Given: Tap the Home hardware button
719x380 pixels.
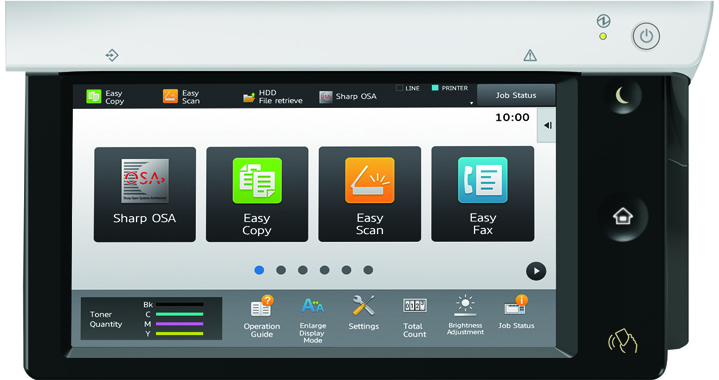Looking at the screenshot, I should coord(623,216).
